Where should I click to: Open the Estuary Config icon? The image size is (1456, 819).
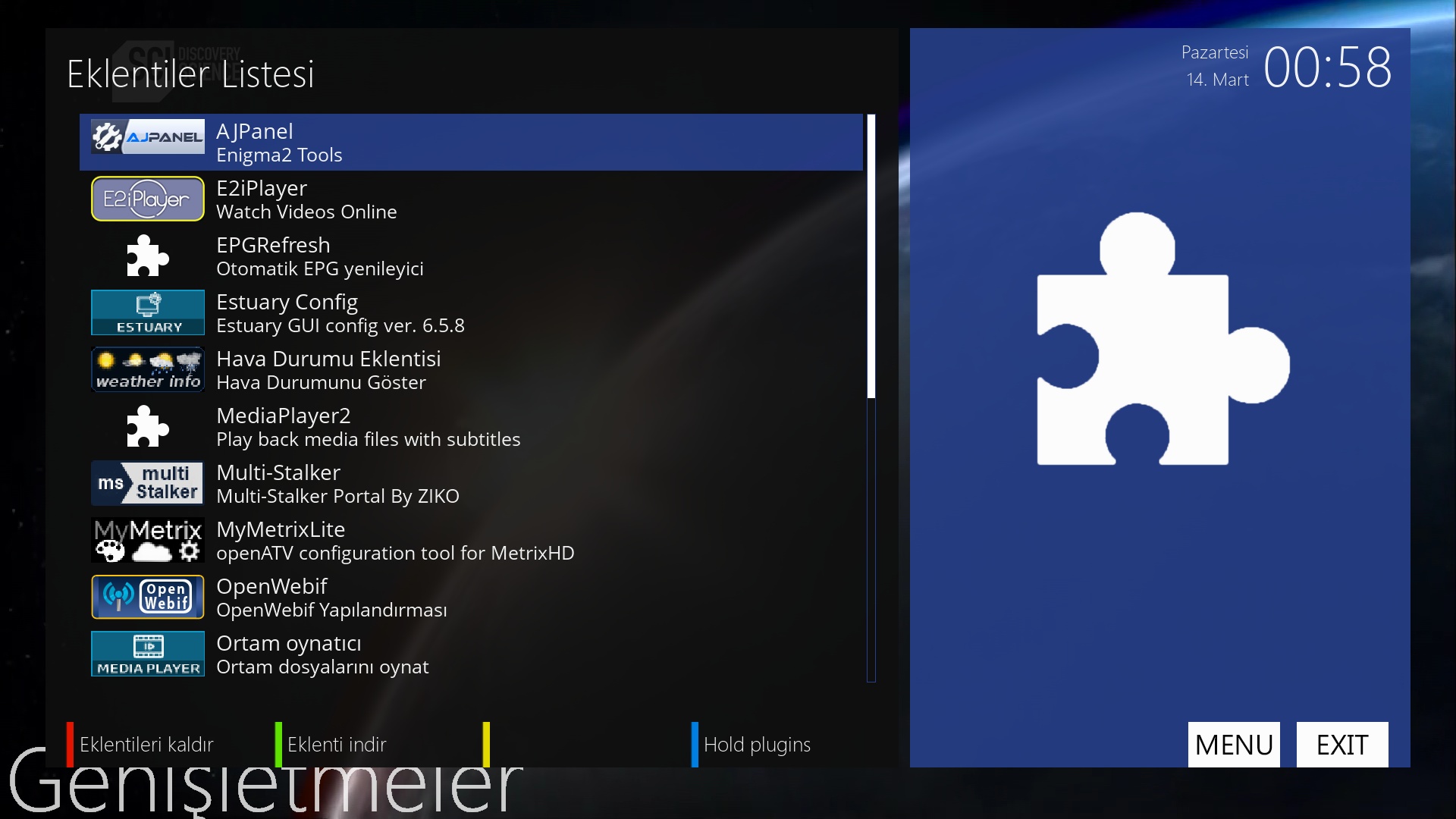click(x=148, y=312)
